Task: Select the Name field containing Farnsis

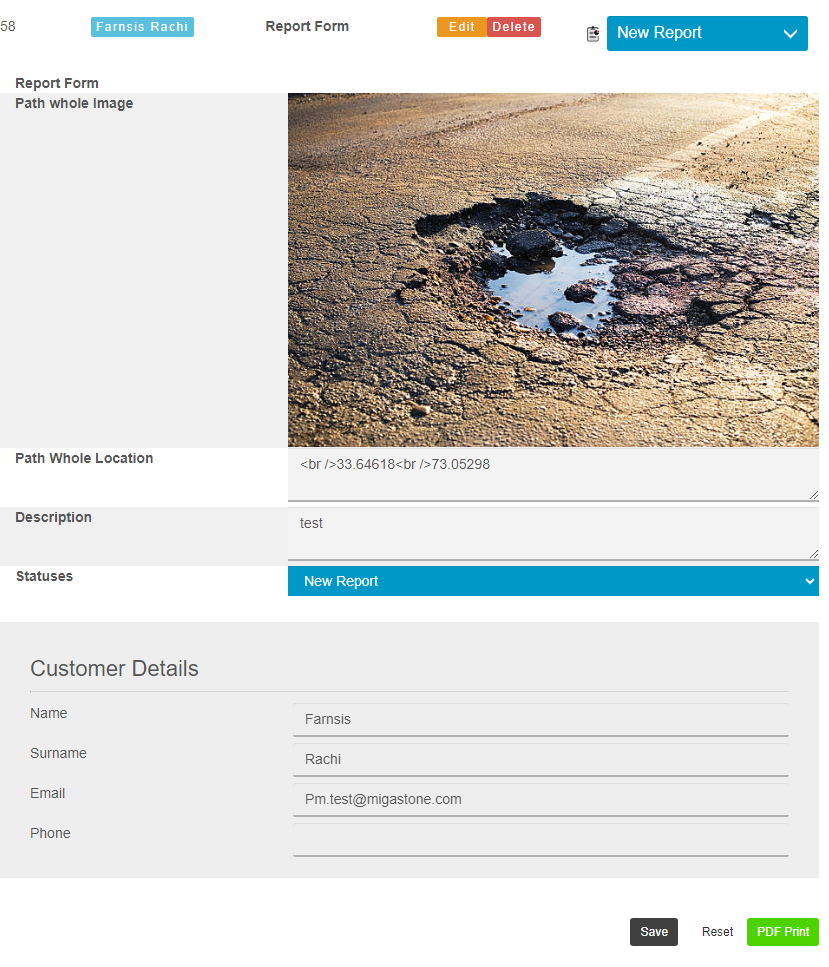Action: point(540,720)
